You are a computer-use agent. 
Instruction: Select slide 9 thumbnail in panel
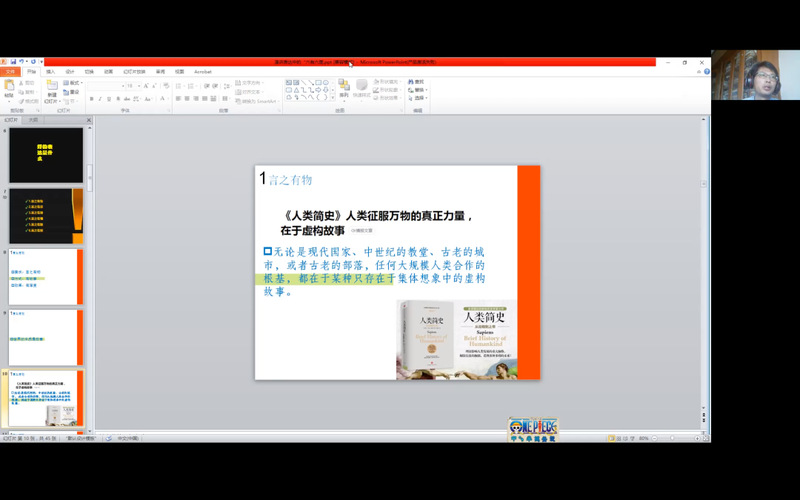[x=46, y=337]
